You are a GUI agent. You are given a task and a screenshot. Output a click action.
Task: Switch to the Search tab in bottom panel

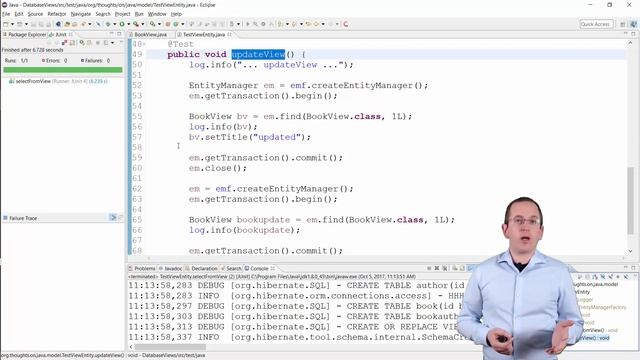[231, 268]
